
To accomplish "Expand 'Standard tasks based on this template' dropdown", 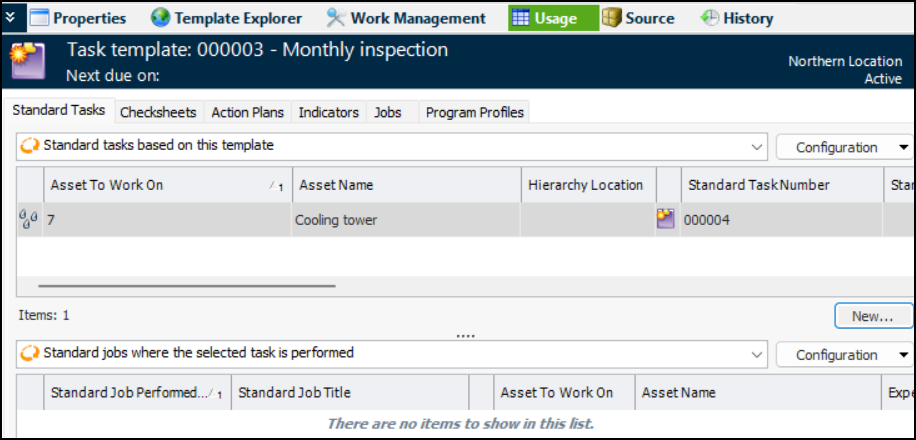I will point(757,146).
